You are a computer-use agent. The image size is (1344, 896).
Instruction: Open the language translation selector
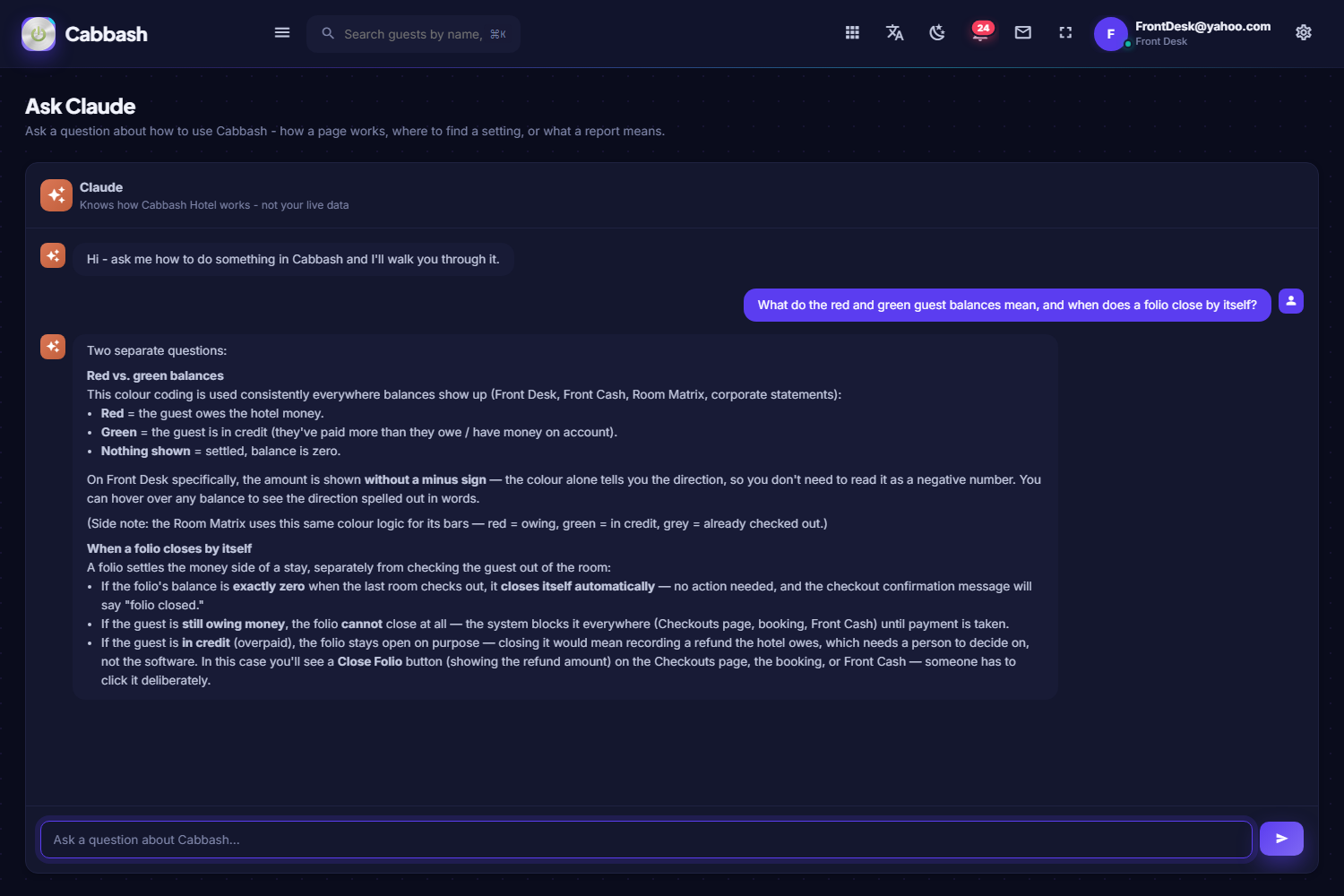click(894, 33)
